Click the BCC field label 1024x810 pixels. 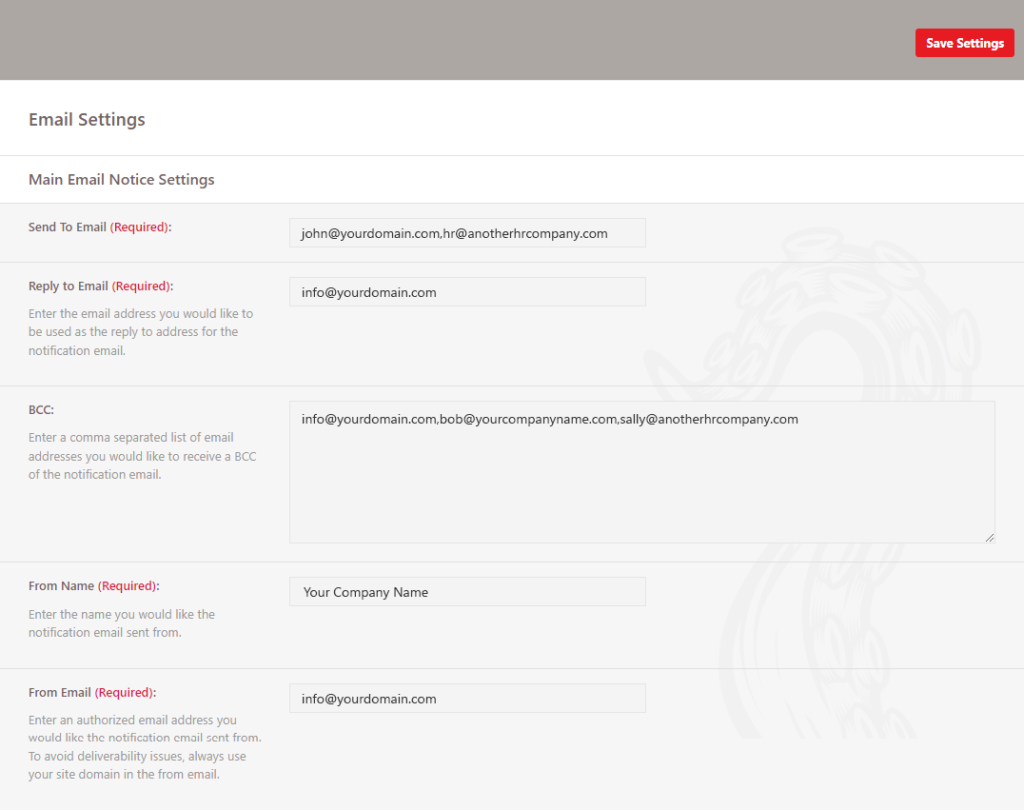[x=41, y=410]
